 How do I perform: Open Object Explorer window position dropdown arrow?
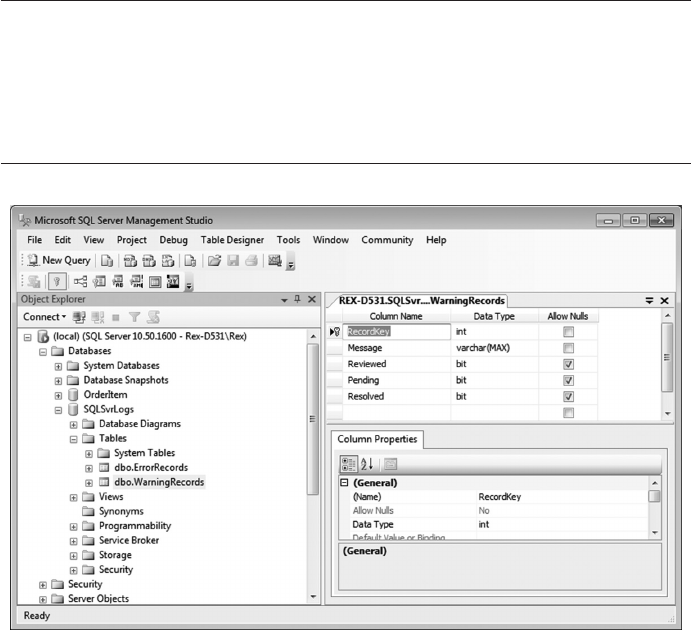pos(284,300)
